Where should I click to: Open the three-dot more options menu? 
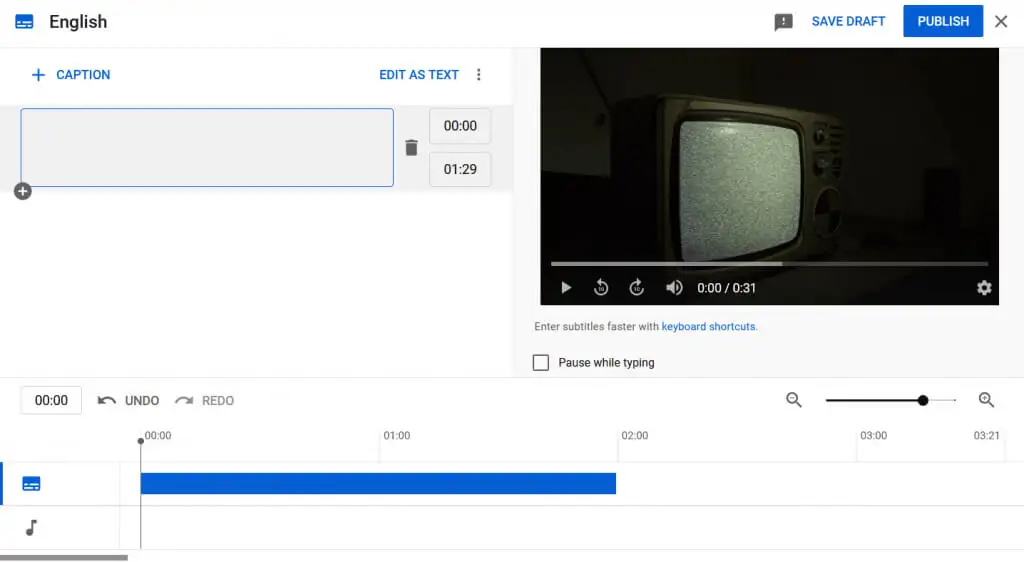tap(479, 75)
